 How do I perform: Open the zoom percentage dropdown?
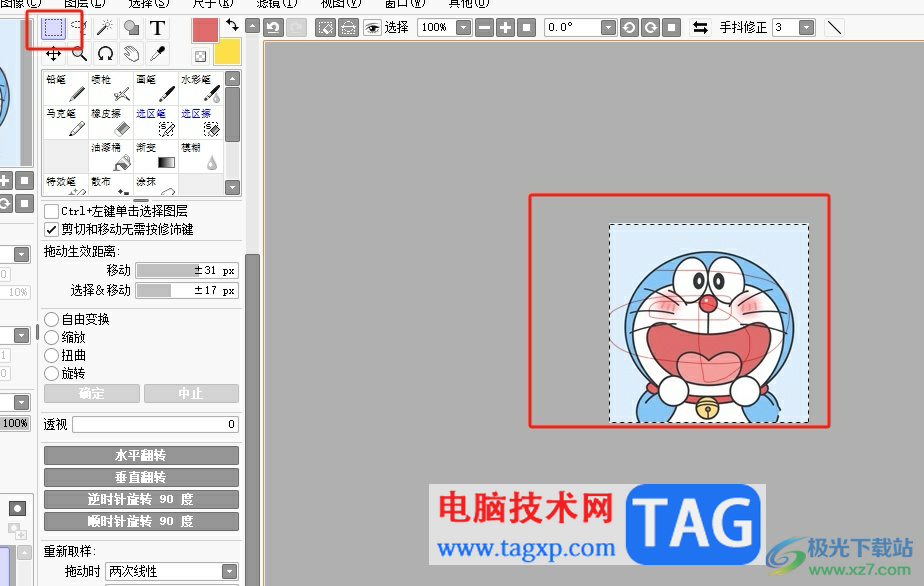click(x=464, y=28)
